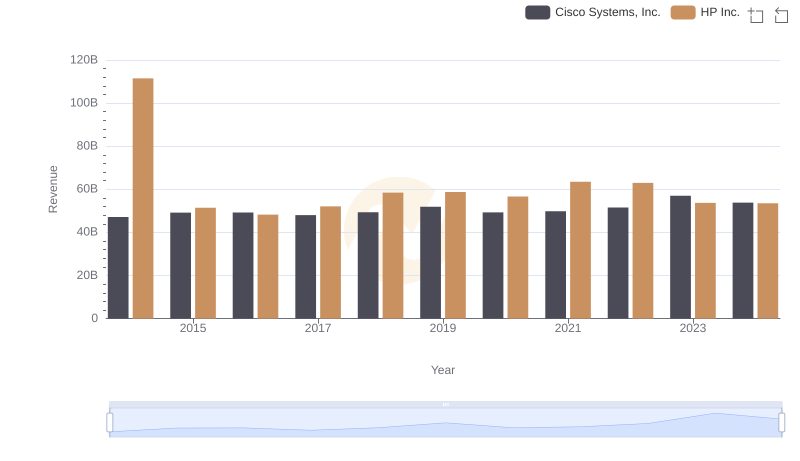This screenshot has width=800, height=461.
Task: Click the HP Inc. bar for 2022
Action: point(643,251)
